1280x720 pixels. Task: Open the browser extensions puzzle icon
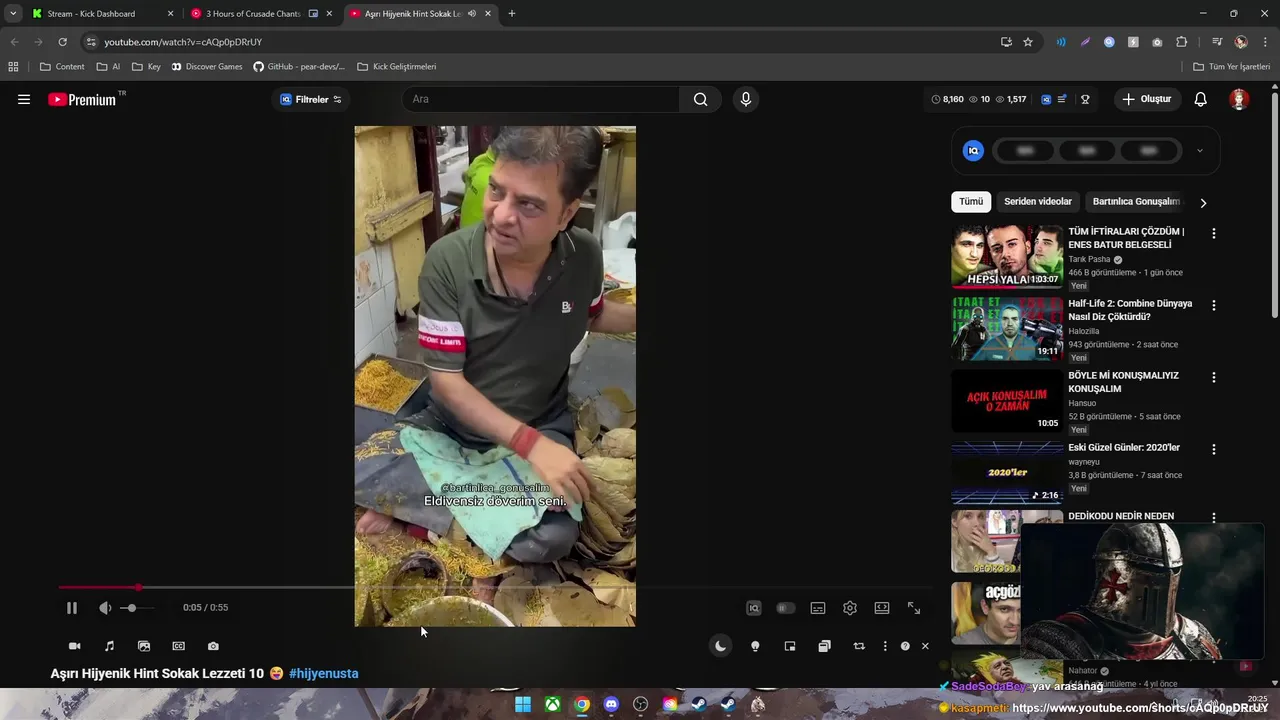pos(1181,42)
